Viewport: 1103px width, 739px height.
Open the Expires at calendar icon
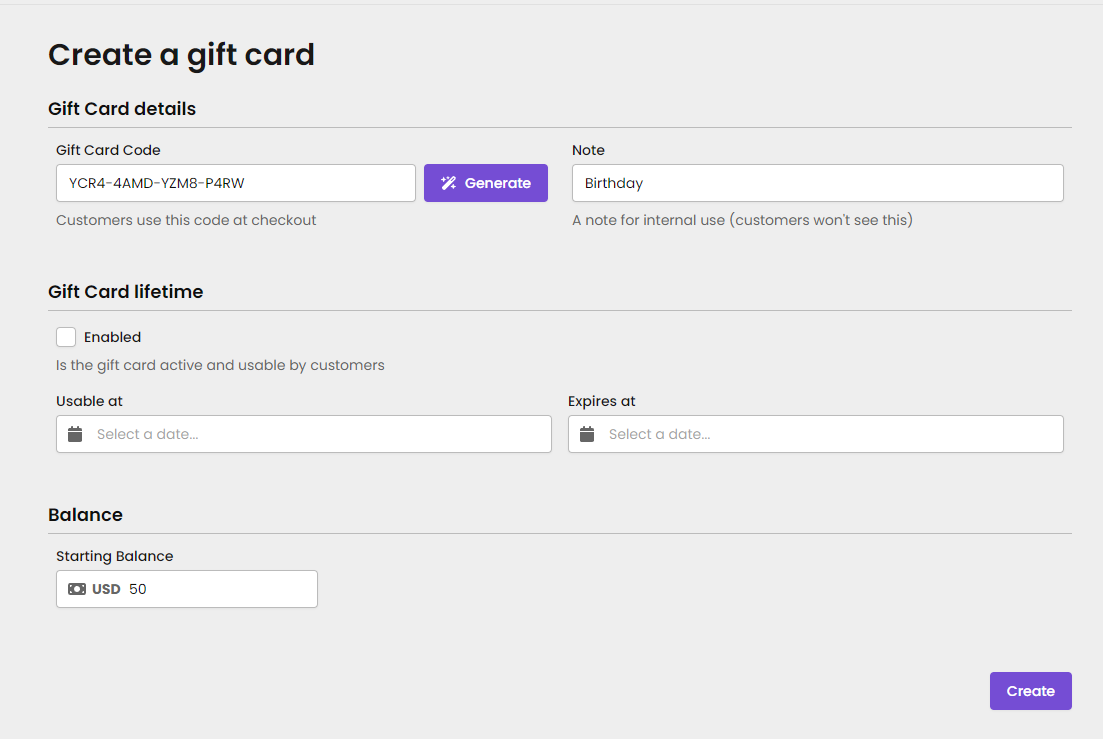[x=586, y=434]
